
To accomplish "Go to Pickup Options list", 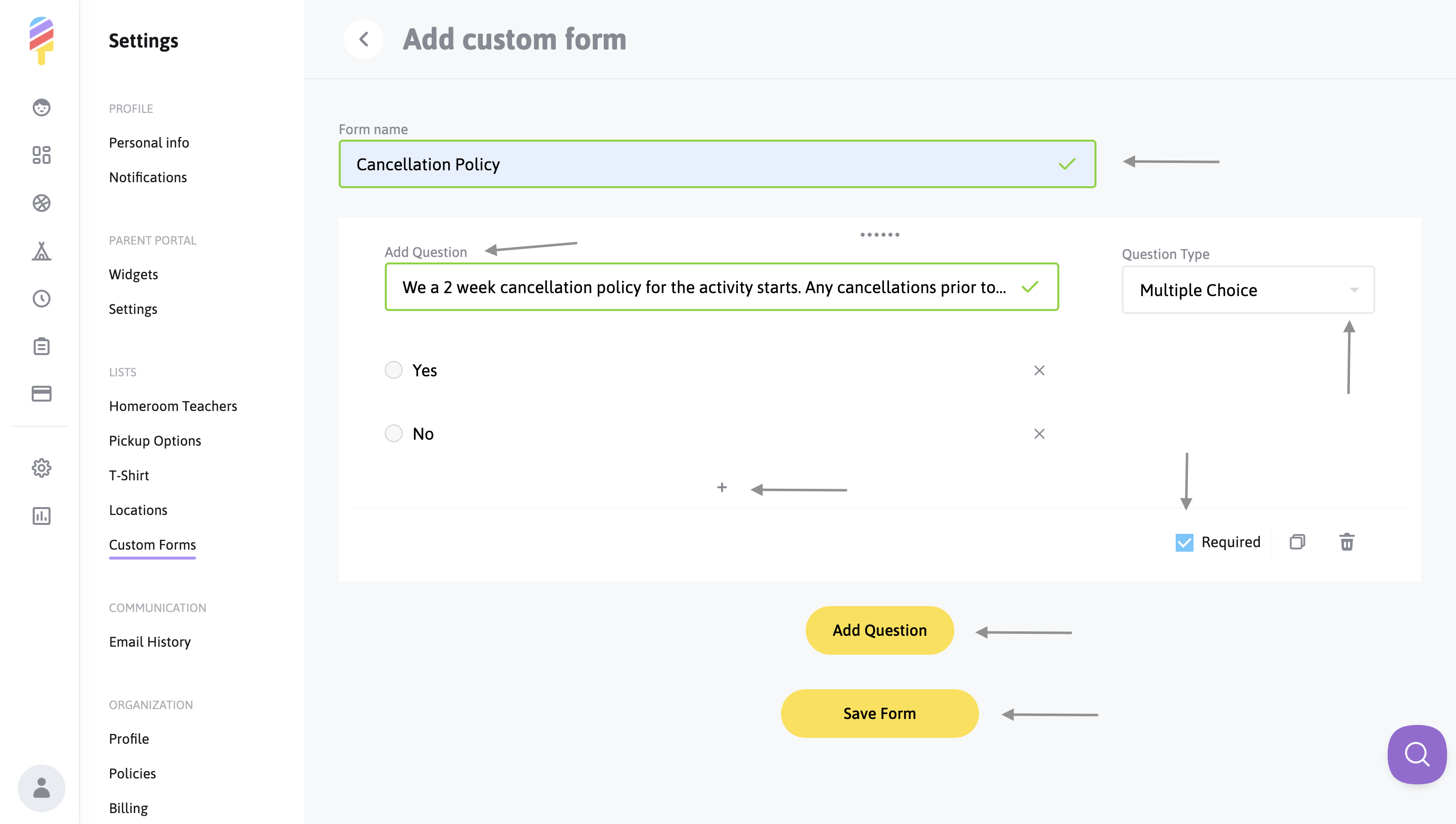I will pyautogui.click(x=155, y=440).
